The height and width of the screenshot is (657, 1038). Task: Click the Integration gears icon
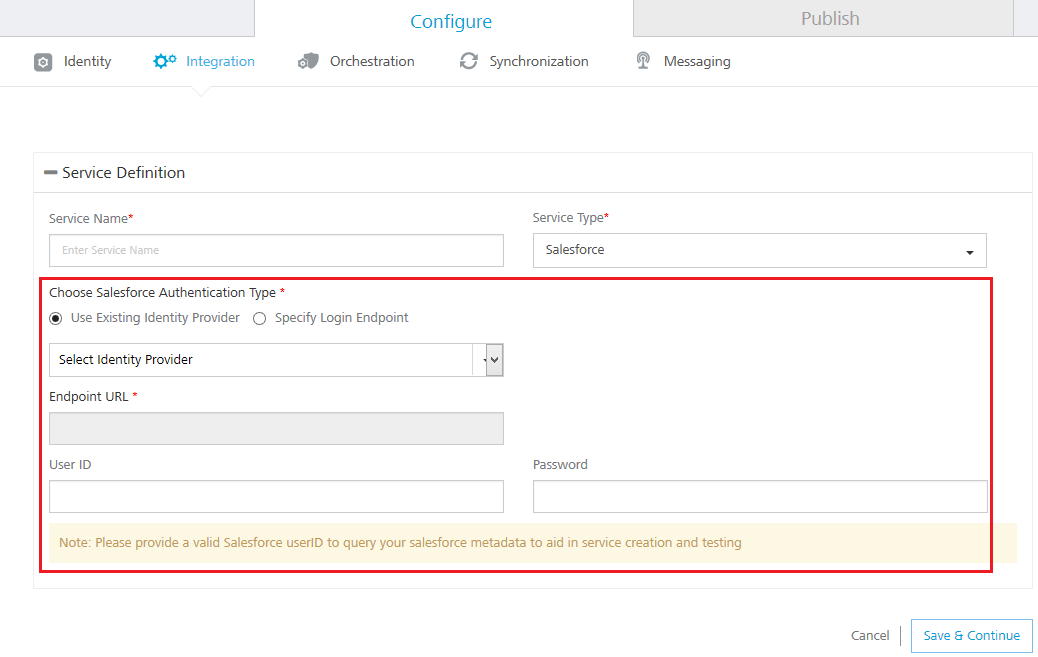tap(164, 62)
